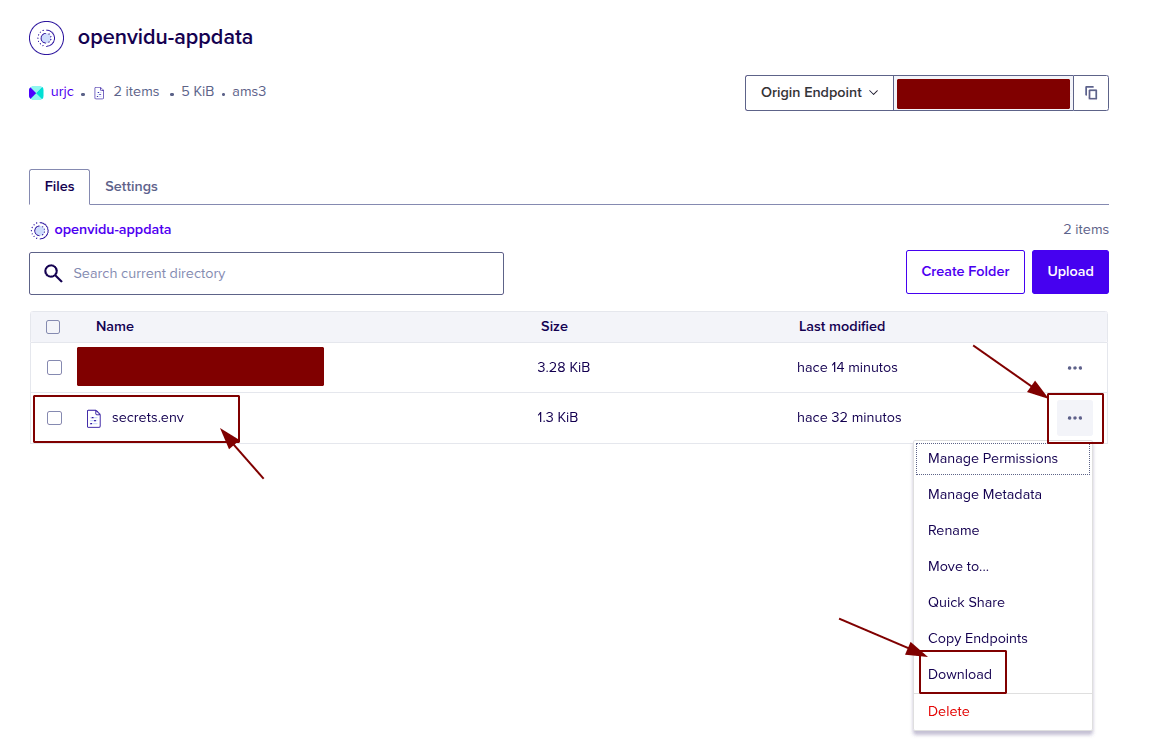Open the urjc project link

(x=62, y=92)
